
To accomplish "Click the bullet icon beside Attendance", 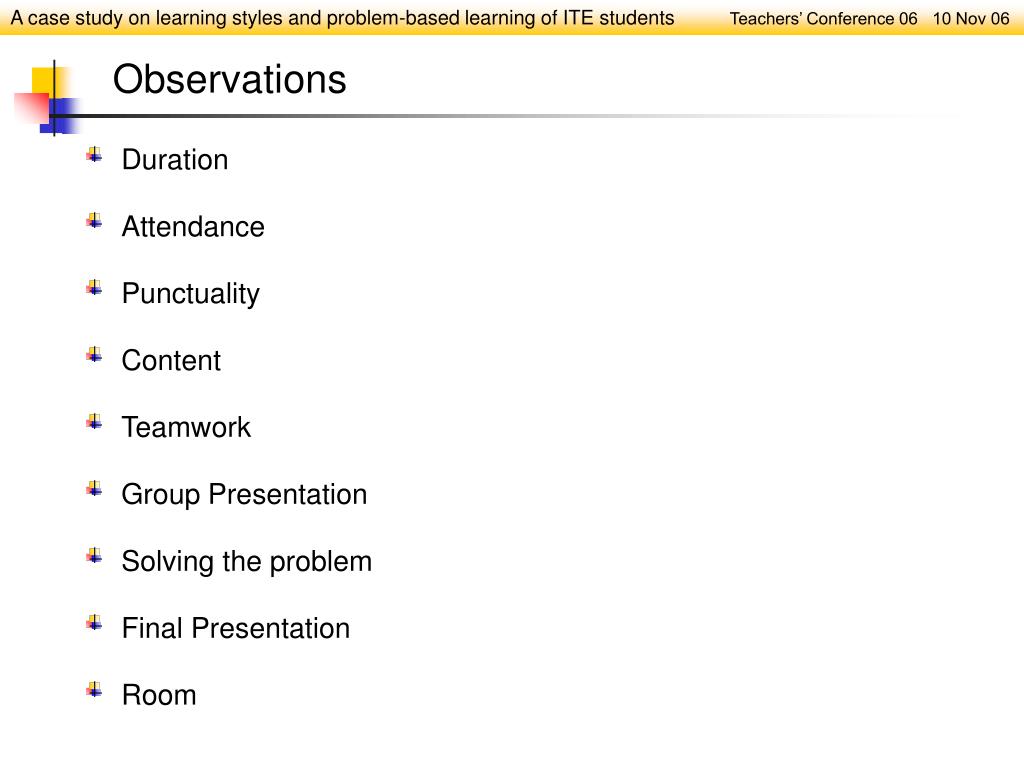I will (x=94, y=222).
